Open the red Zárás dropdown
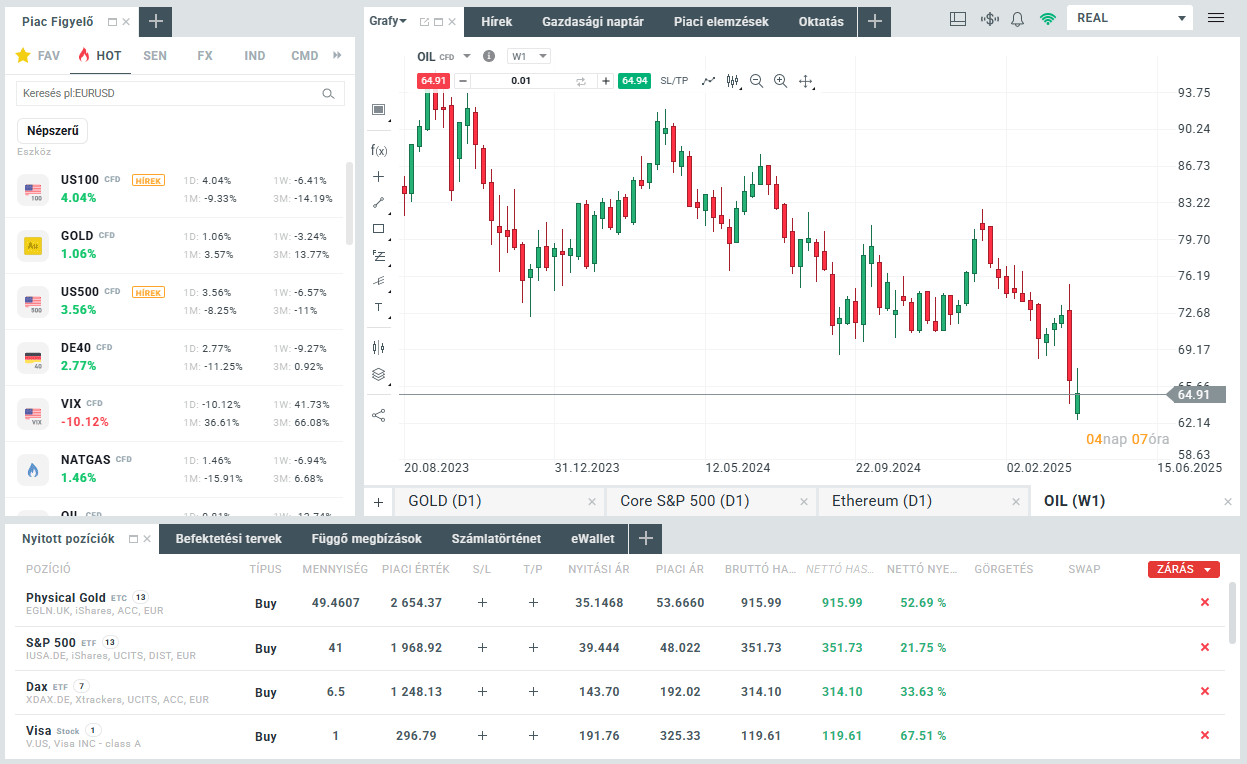The height and width of the screenshot is (764, 1247). pyautogui.click(x=1184, y=569)
